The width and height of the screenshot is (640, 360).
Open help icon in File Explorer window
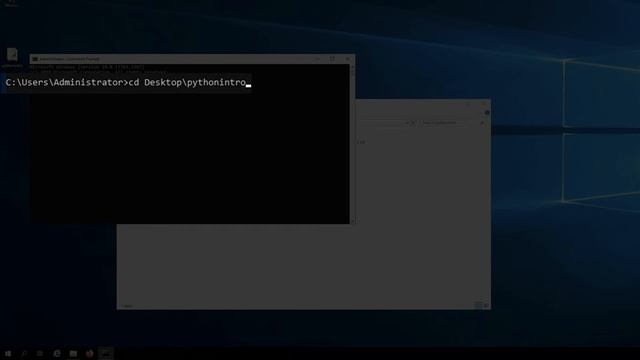pyautogui.click(x=487, y=113)
